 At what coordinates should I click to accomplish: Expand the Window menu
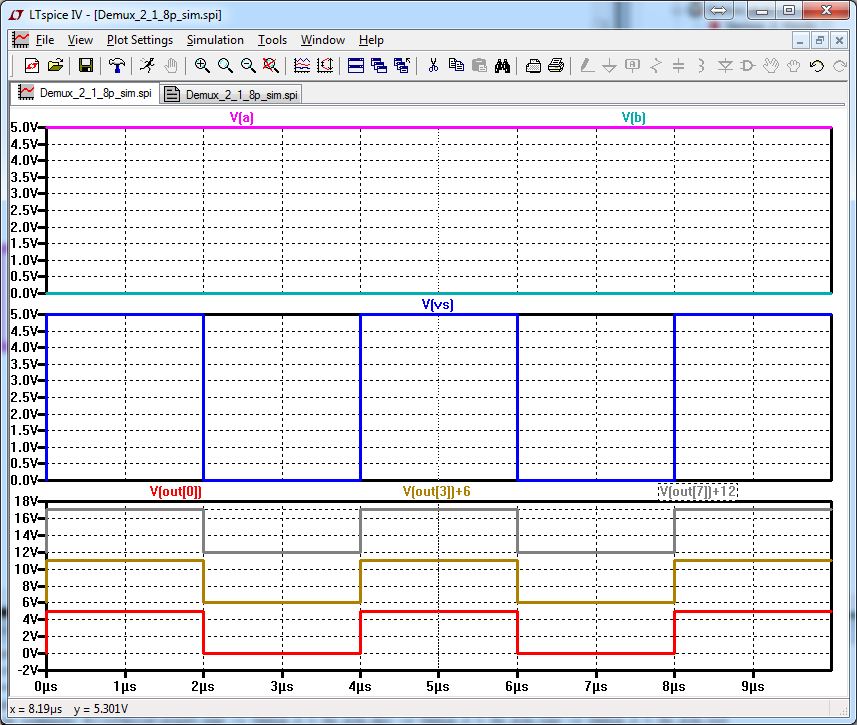[323, 40]
